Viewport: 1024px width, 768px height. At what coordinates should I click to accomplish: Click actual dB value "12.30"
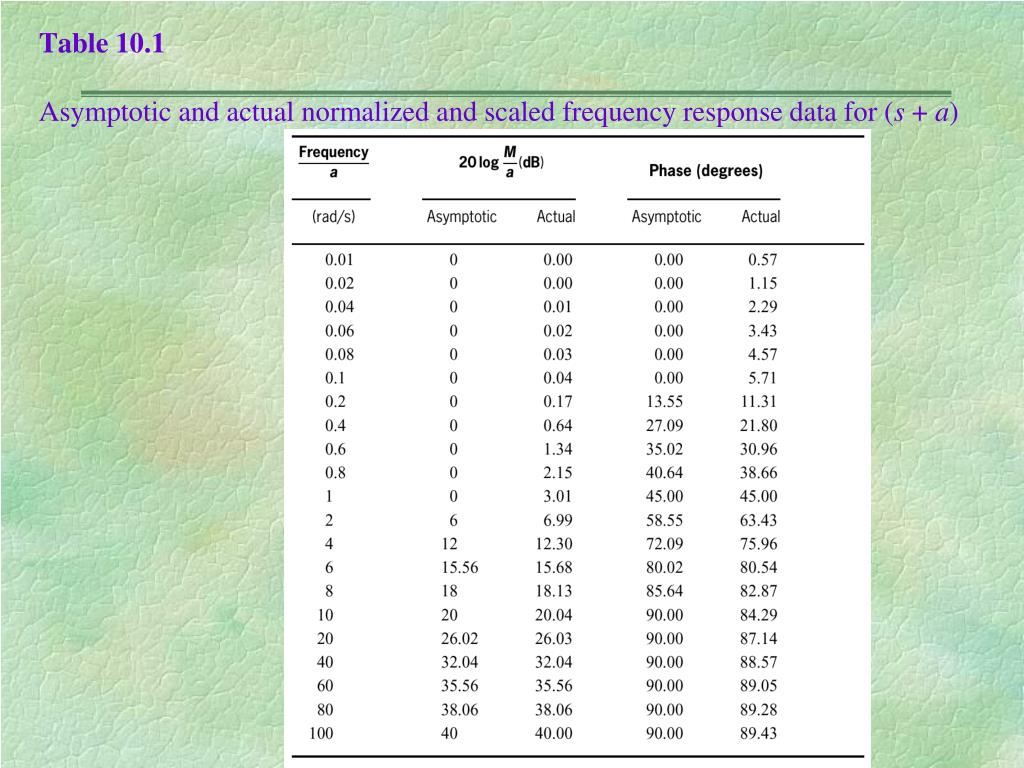(554, 543)
